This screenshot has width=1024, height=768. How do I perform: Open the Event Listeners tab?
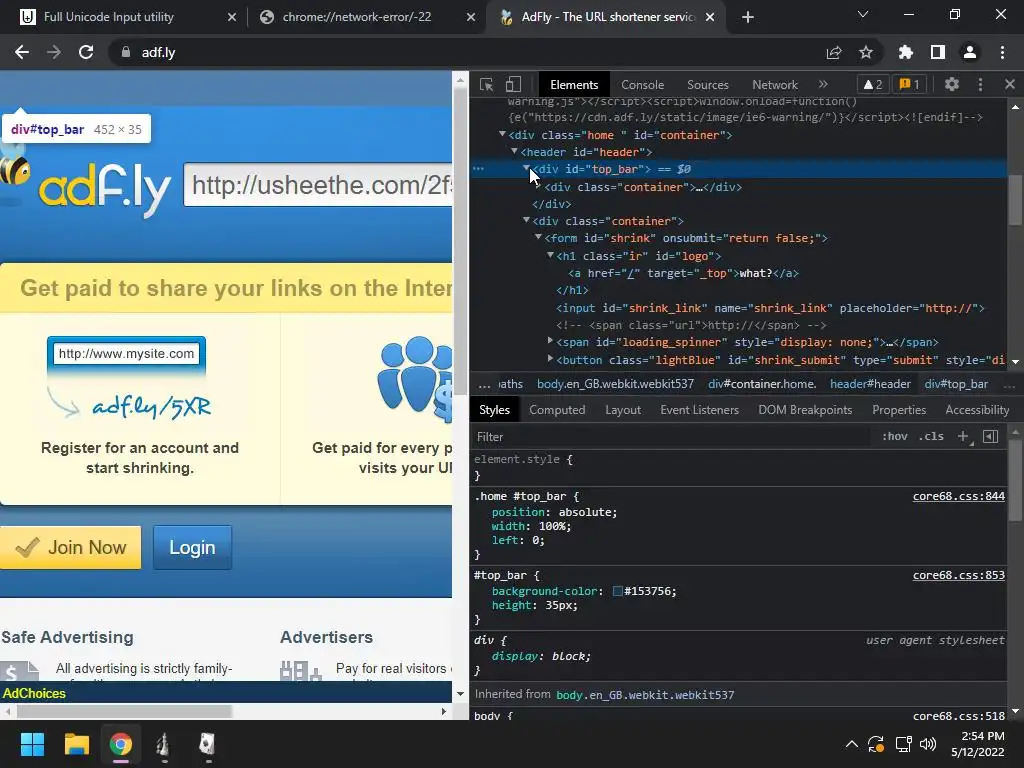tap(699, 410)
